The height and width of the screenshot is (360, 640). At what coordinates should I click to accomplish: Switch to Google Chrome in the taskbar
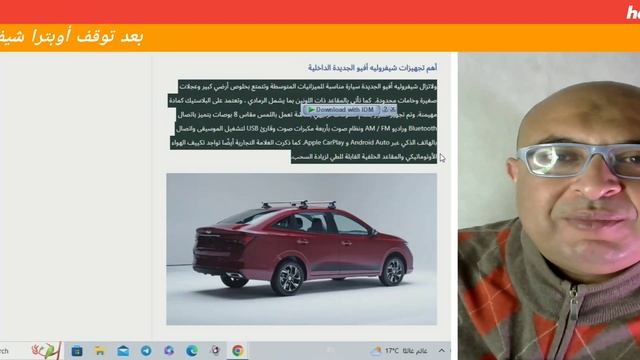(x=238, y=351)
